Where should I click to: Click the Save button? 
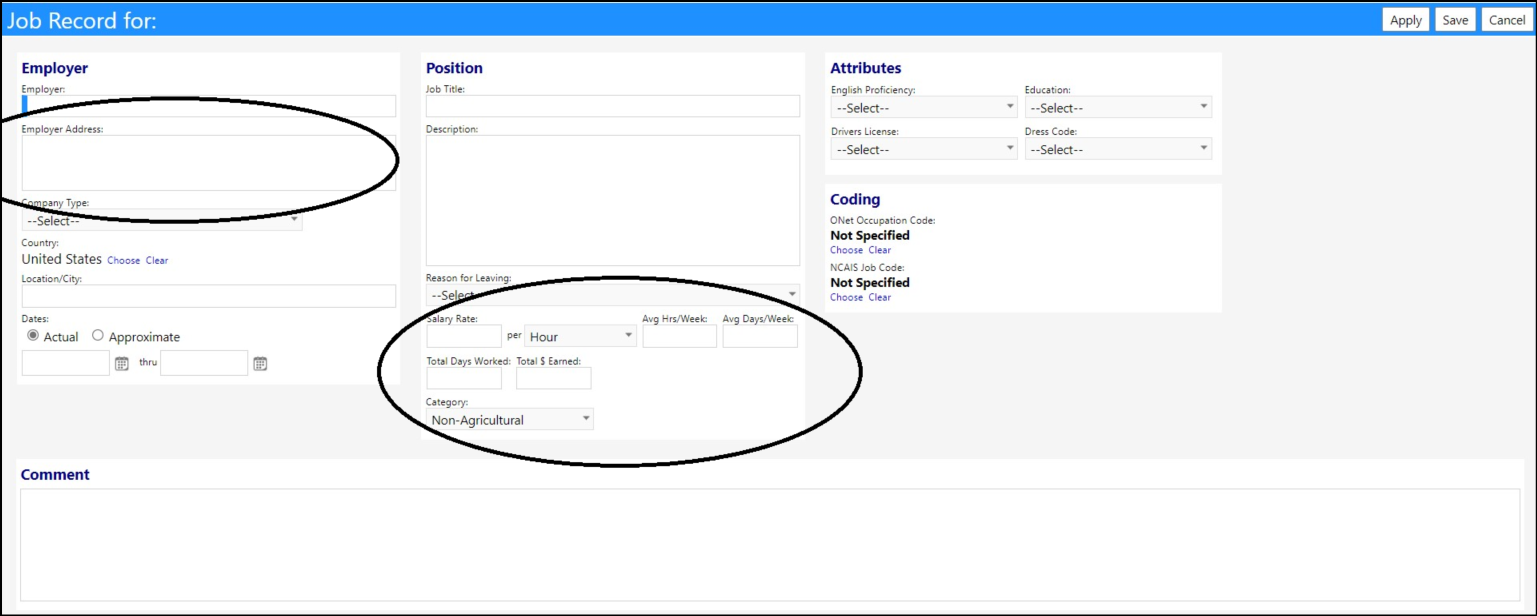point(1455,20)
